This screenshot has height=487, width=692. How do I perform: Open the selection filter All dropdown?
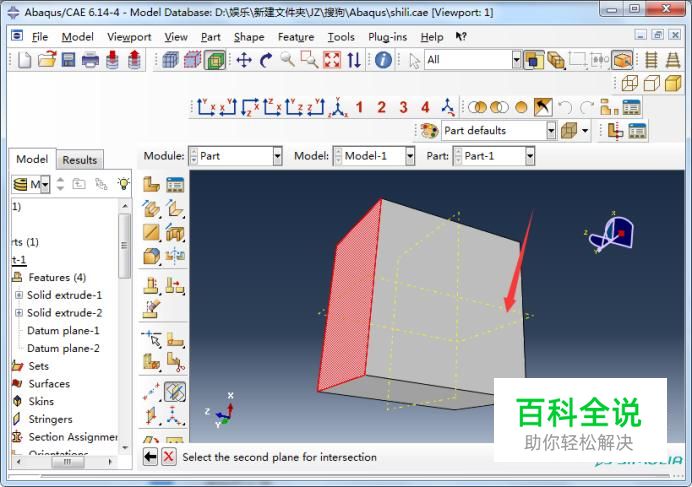tap(516, 60)
